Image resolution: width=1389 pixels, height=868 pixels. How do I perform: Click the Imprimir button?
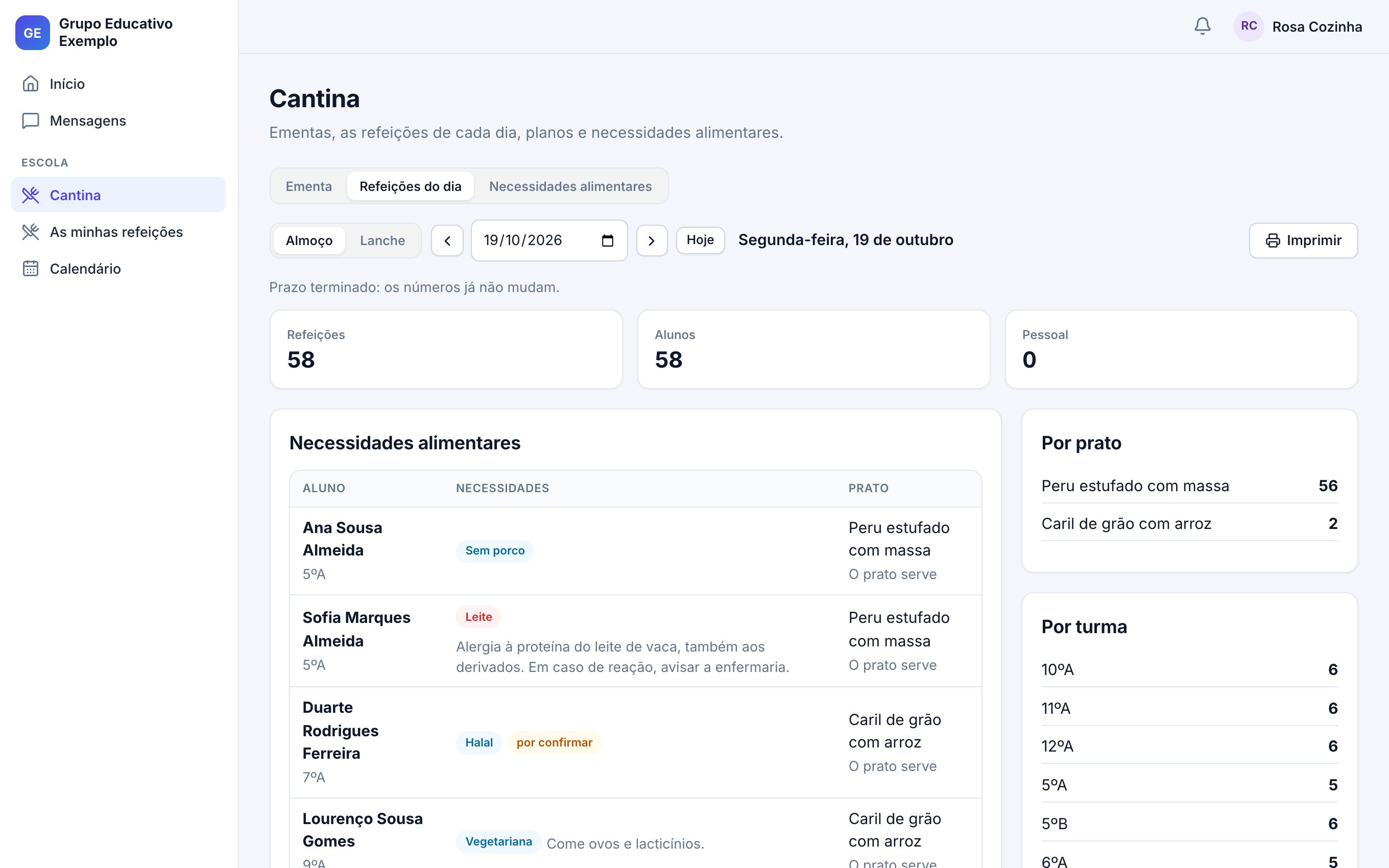tap(1303, 240)
